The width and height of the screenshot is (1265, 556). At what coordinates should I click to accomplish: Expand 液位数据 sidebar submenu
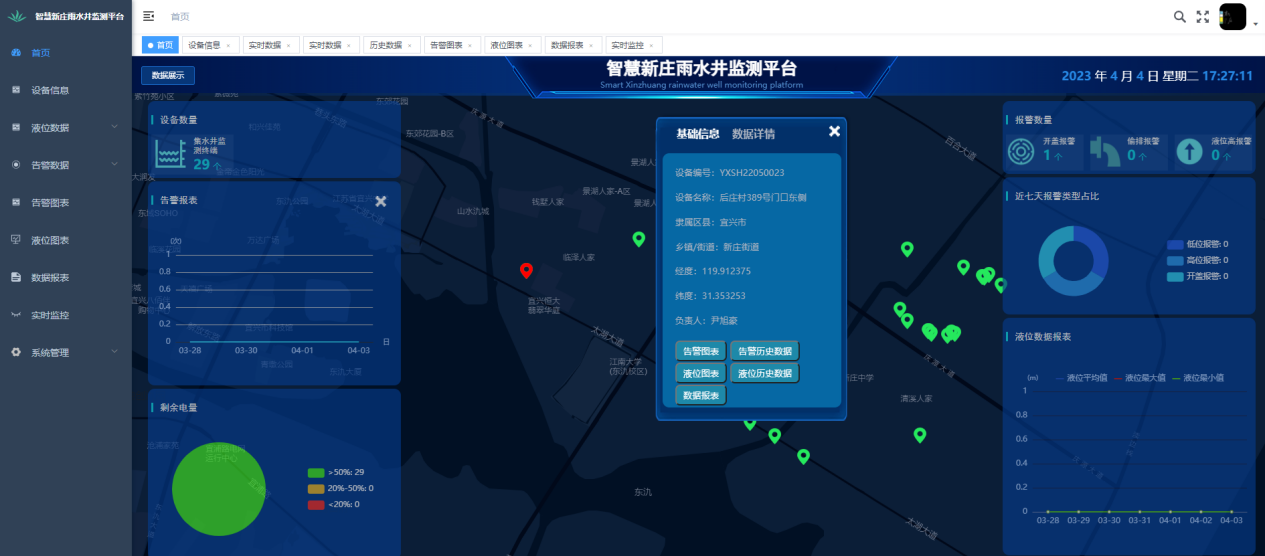(65, 127)
